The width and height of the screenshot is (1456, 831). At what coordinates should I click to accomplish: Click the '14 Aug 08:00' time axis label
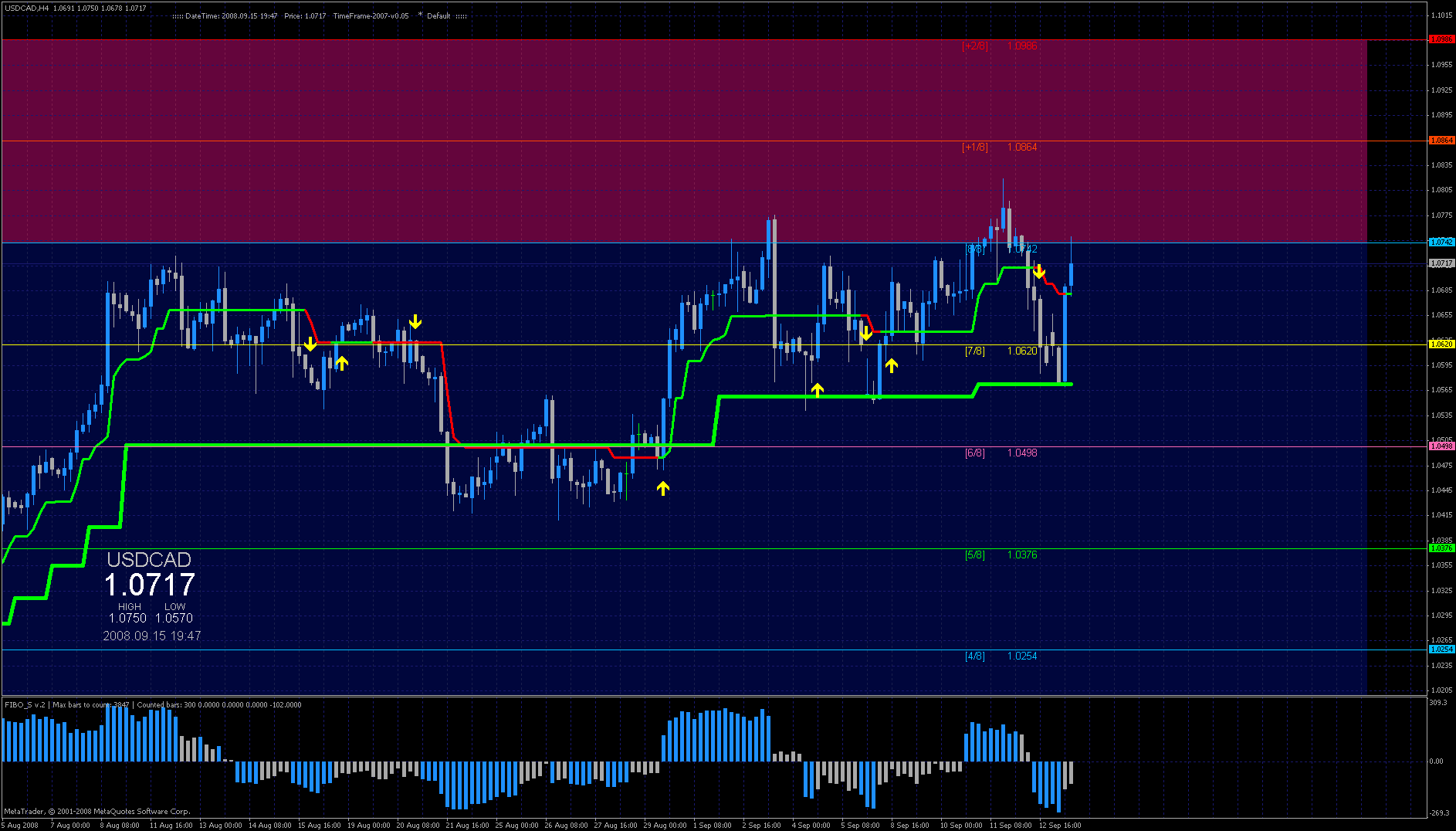click(x=269, y=825)
